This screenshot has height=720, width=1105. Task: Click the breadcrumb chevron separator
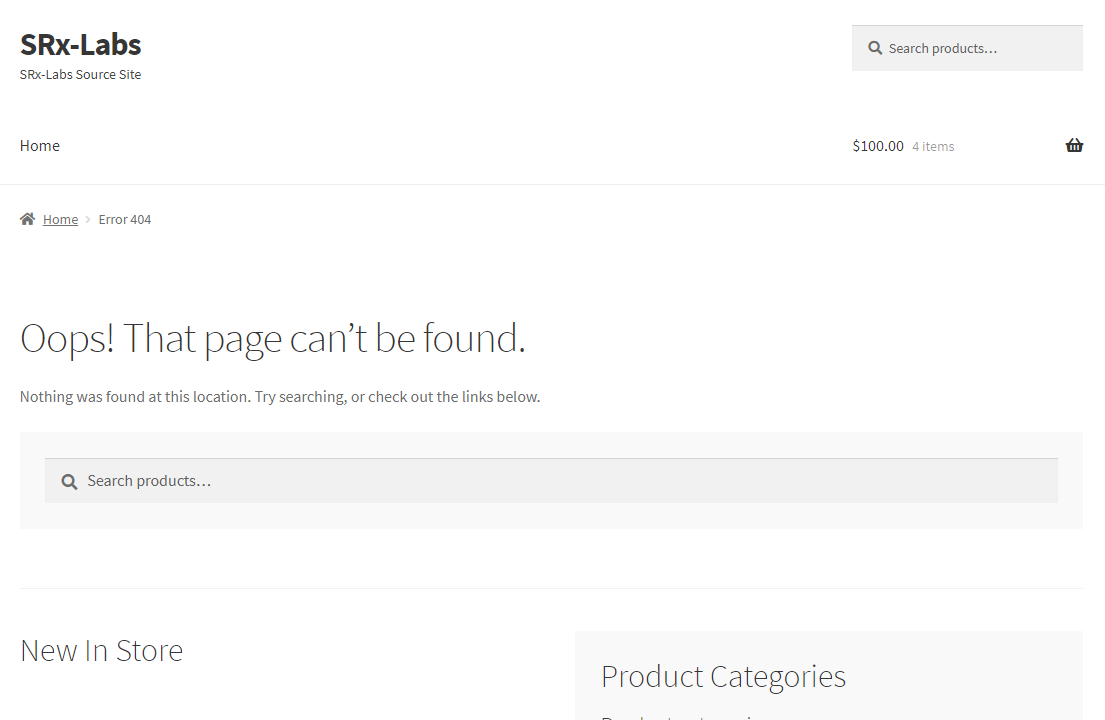pos(88,220)
